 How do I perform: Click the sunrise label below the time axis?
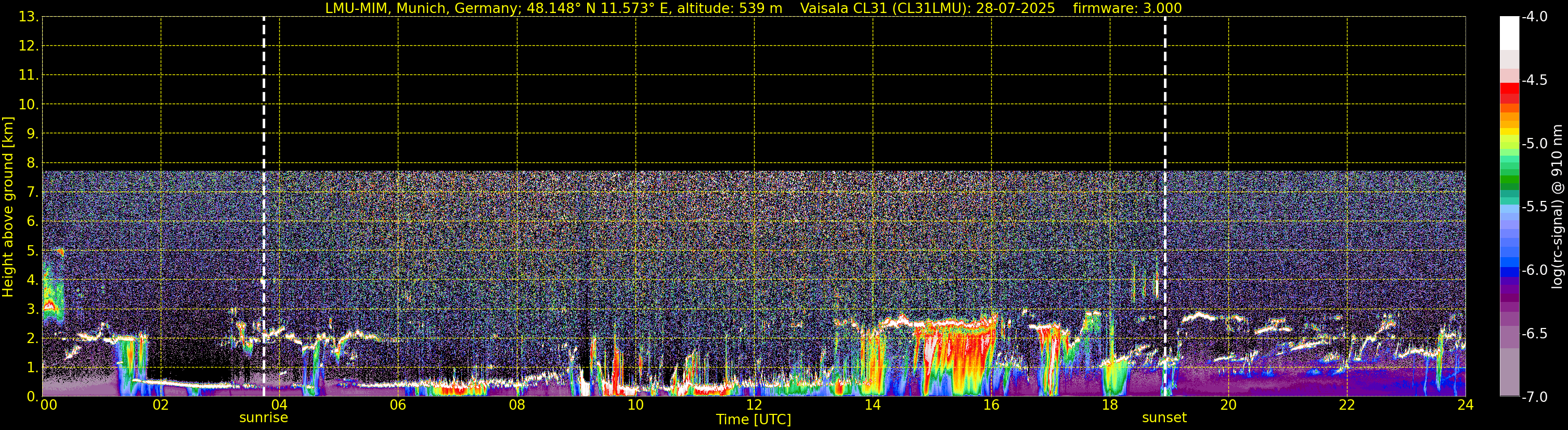[x=263, y=418]
